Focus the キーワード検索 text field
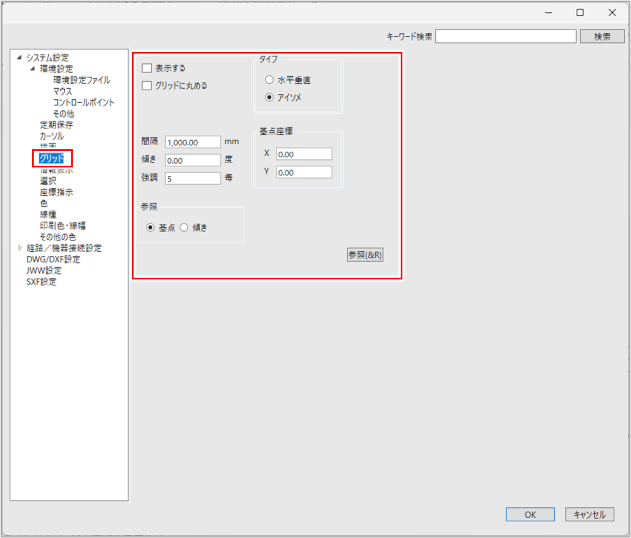 [506, 36]
